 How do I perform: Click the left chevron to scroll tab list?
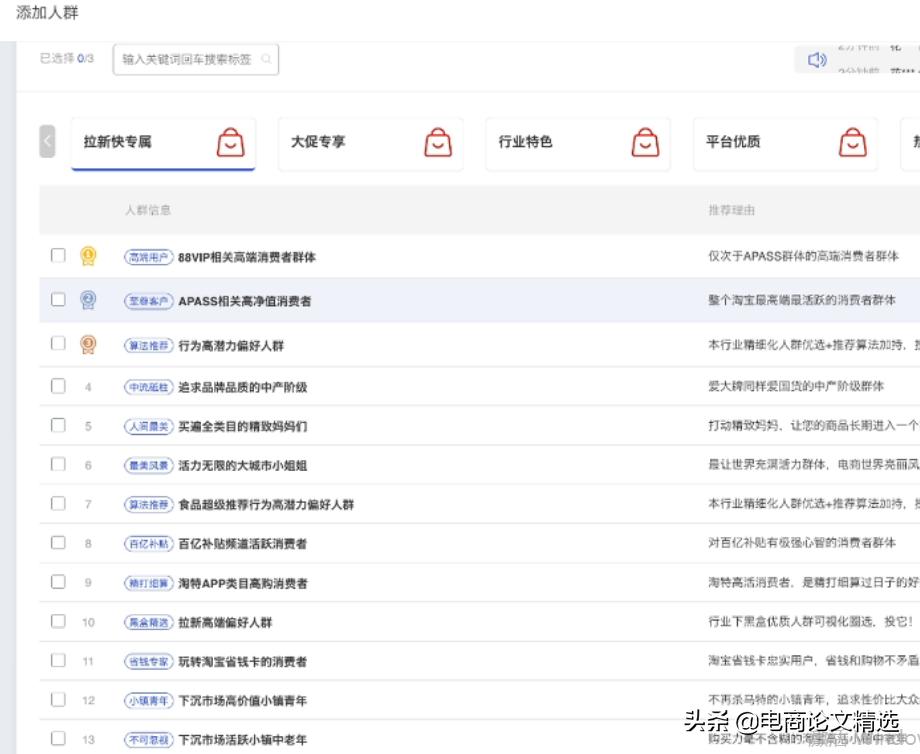47,142
